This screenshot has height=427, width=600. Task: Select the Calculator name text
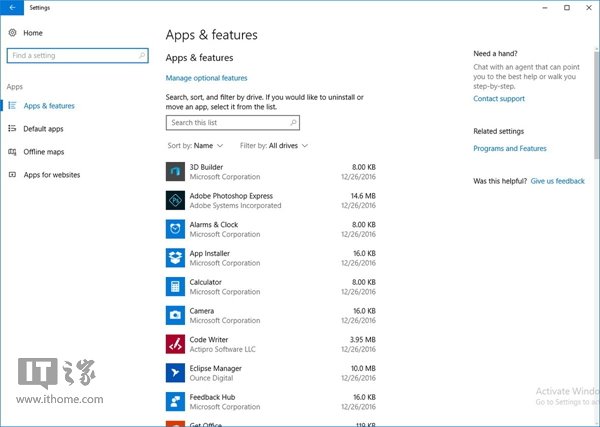205,282
